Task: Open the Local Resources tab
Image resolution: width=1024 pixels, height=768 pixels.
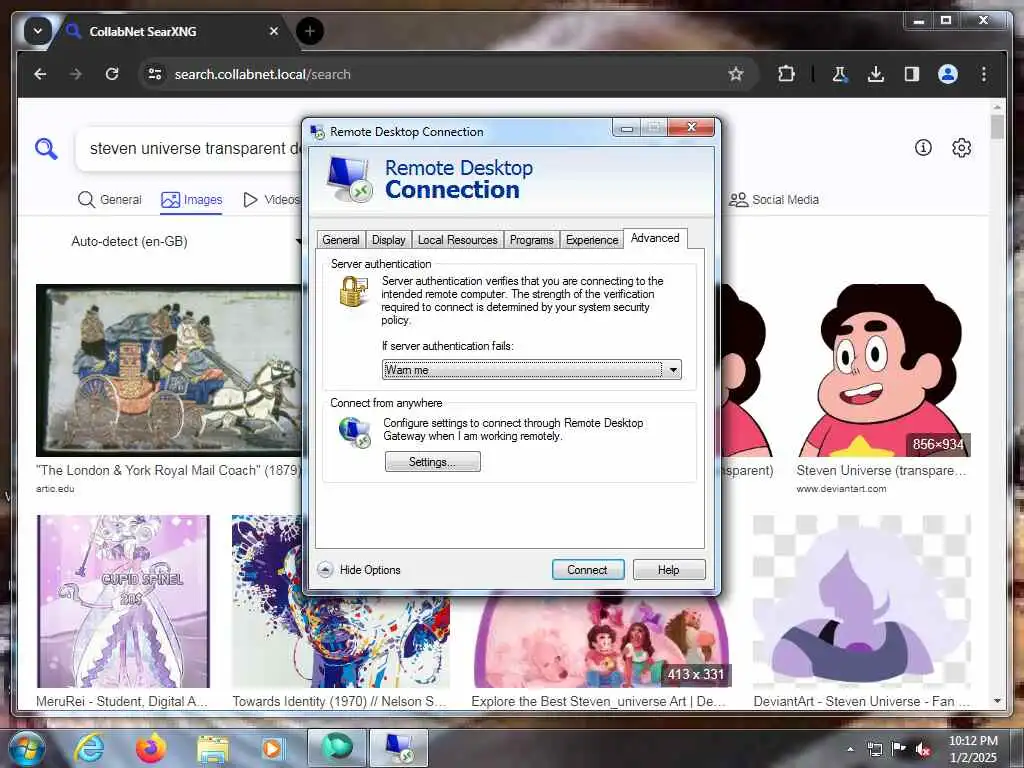Action: point(457,240)
